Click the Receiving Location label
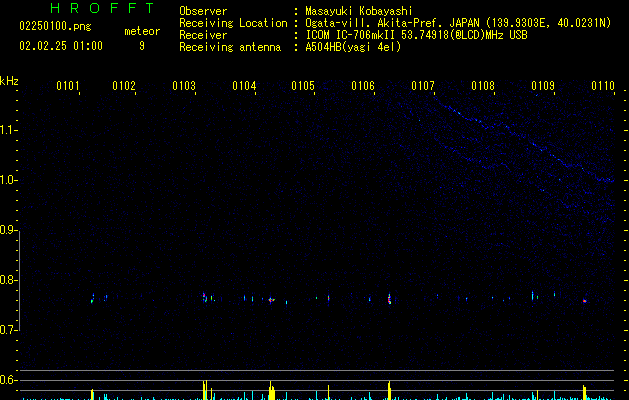The height and width of the screenshot is (400, 629). pos(233,23)
